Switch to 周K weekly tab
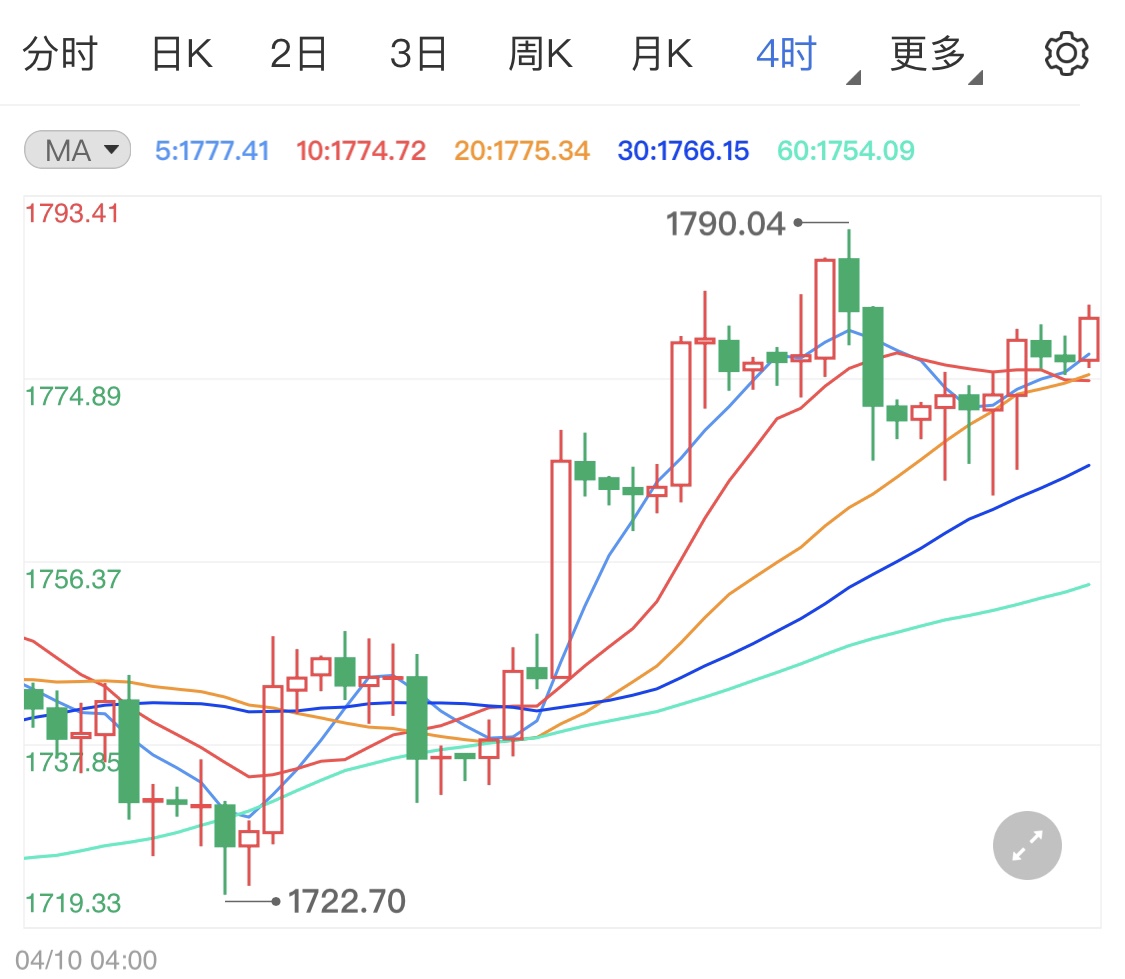 pos(540,54)
